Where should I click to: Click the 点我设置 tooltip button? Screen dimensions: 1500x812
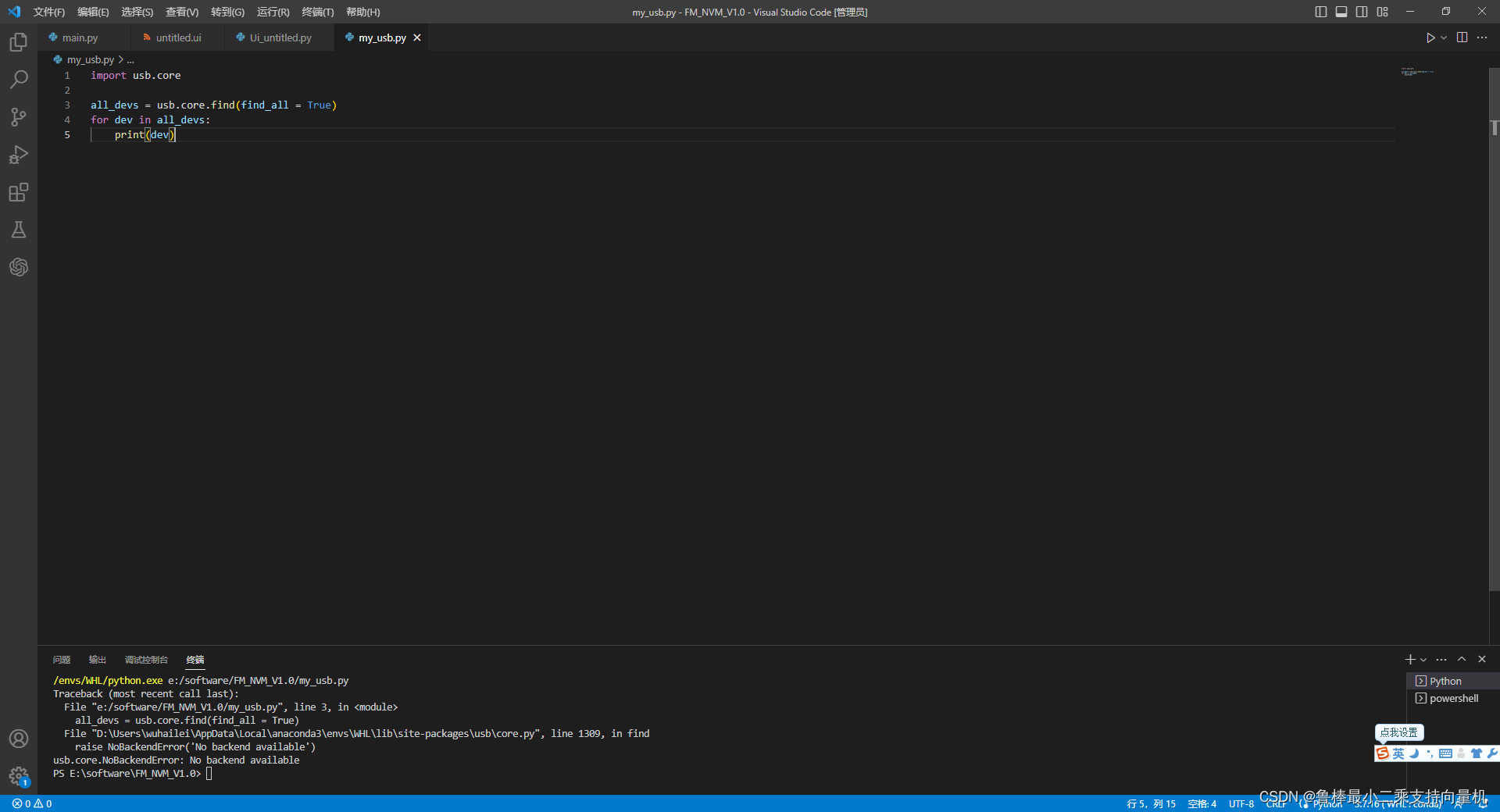(x=1398, y=732)
